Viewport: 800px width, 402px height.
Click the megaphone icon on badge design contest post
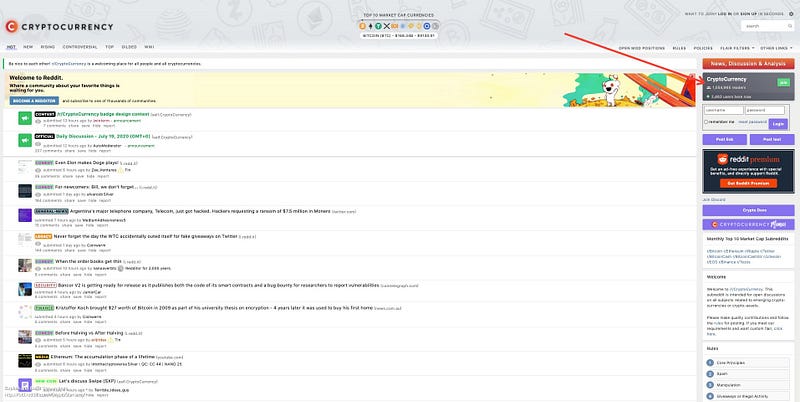[x=25, y=118]
